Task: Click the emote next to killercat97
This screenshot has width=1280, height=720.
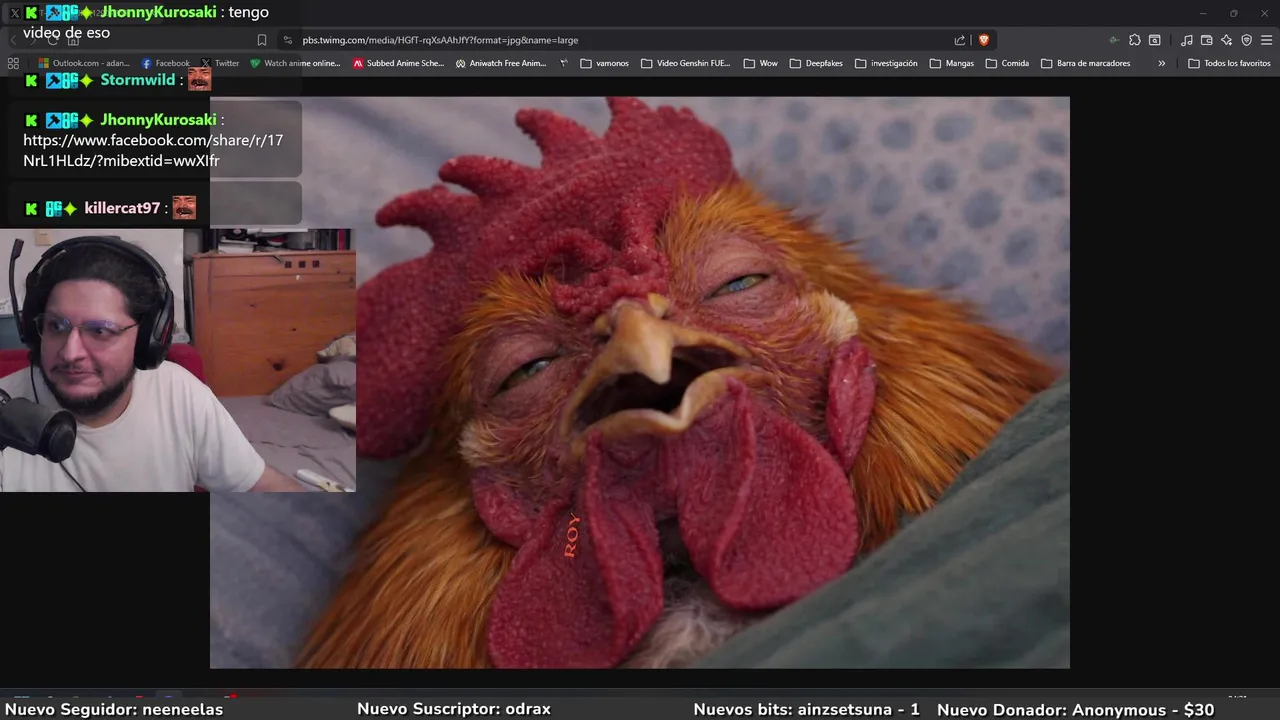Action: (x=184, y=208)
